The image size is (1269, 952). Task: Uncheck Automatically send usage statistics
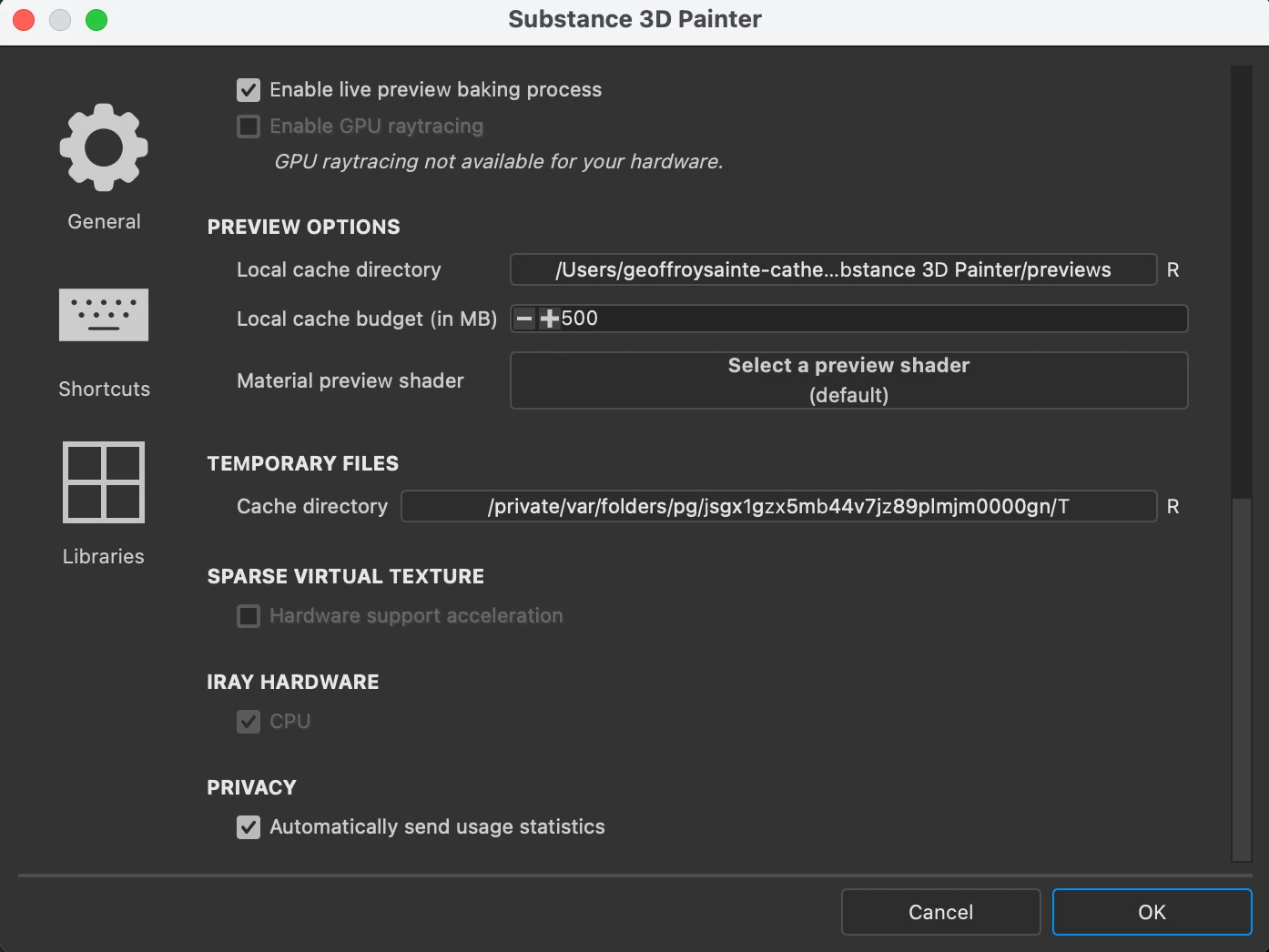point(249,827)
